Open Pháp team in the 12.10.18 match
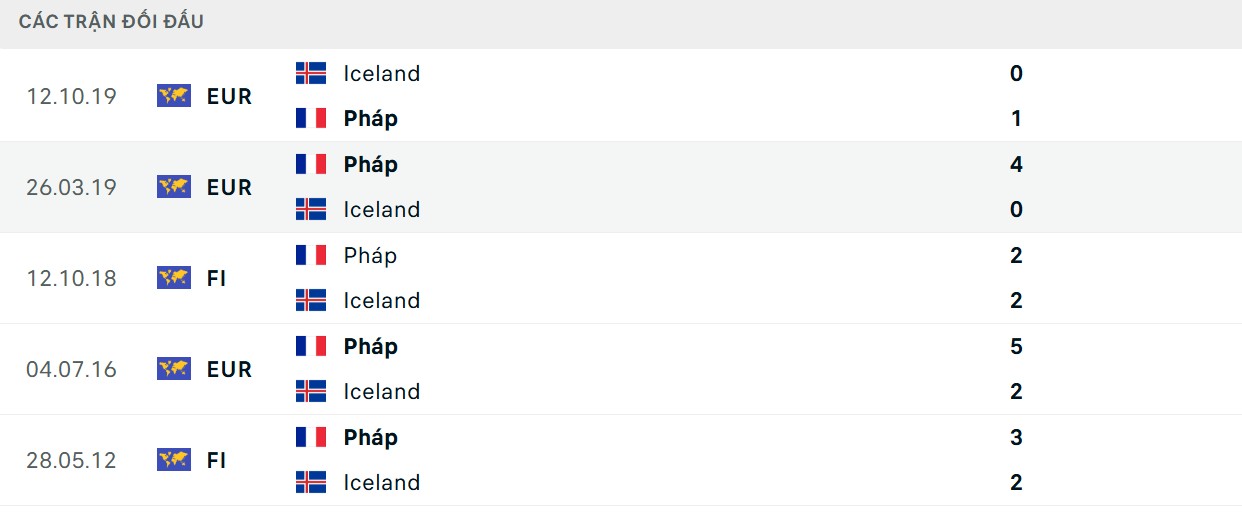The width and height of the screenshot is (1242, 529). tap(370, 255)
